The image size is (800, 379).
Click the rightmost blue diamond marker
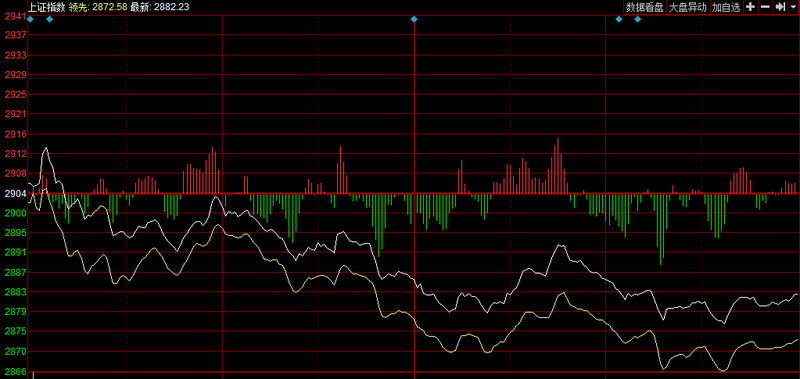pyautogui.click(x=637, y=19)
